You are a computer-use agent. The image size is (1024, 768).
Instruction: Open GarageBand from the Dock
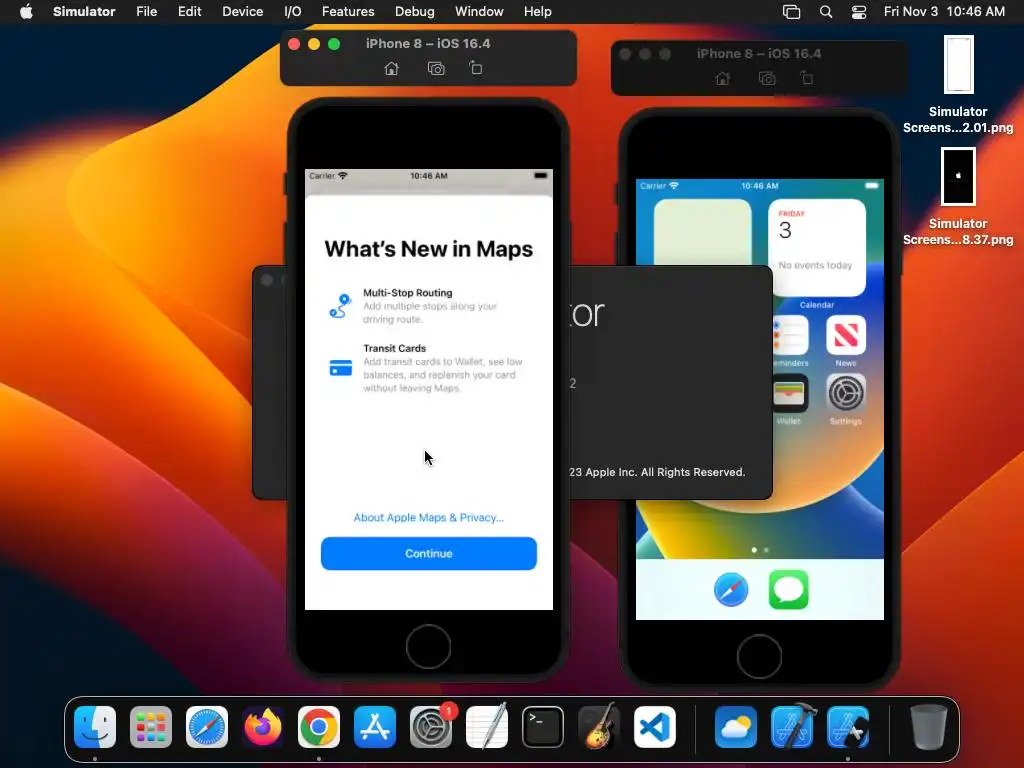(x=599, y=727)
